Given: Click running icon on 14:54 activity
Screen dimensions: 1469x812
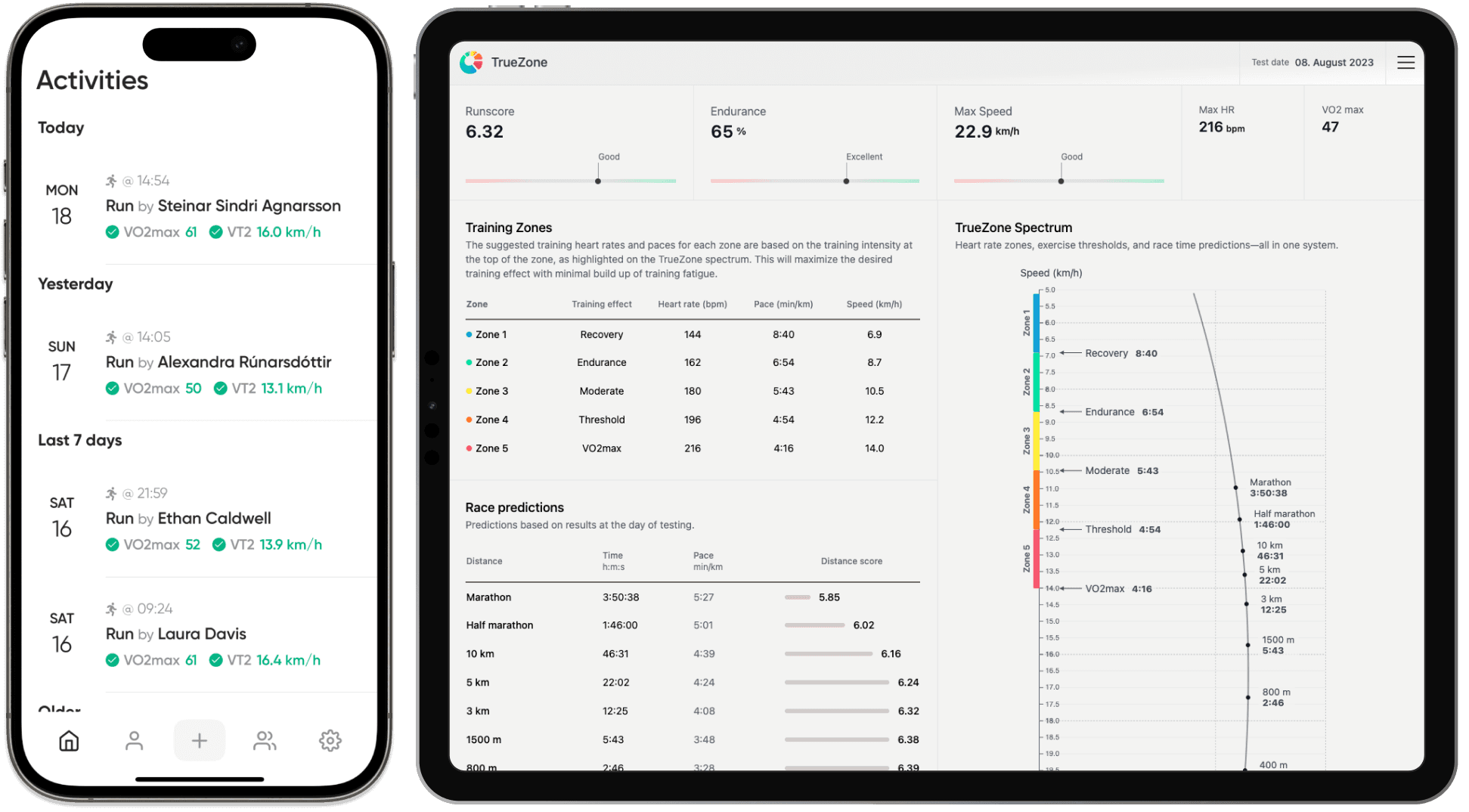Looking at the screenshot, I should pos(111,181).
